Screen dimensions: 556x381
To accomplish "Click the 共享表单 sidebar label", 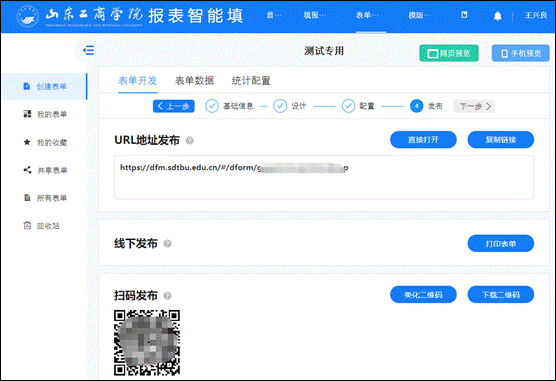I will [52, 170].
